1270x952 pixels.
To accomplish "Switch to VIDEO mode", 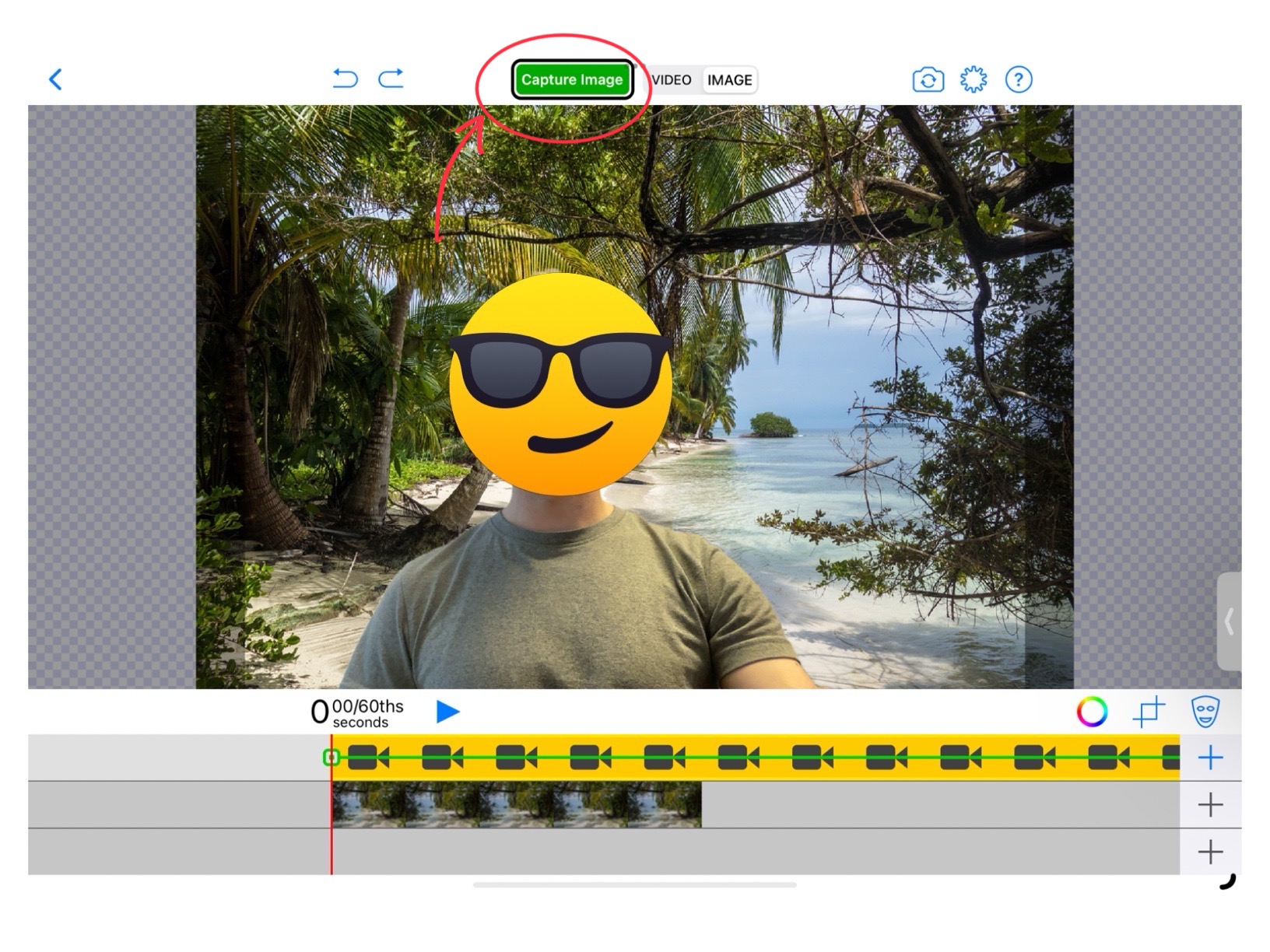I will click(672, 80).
